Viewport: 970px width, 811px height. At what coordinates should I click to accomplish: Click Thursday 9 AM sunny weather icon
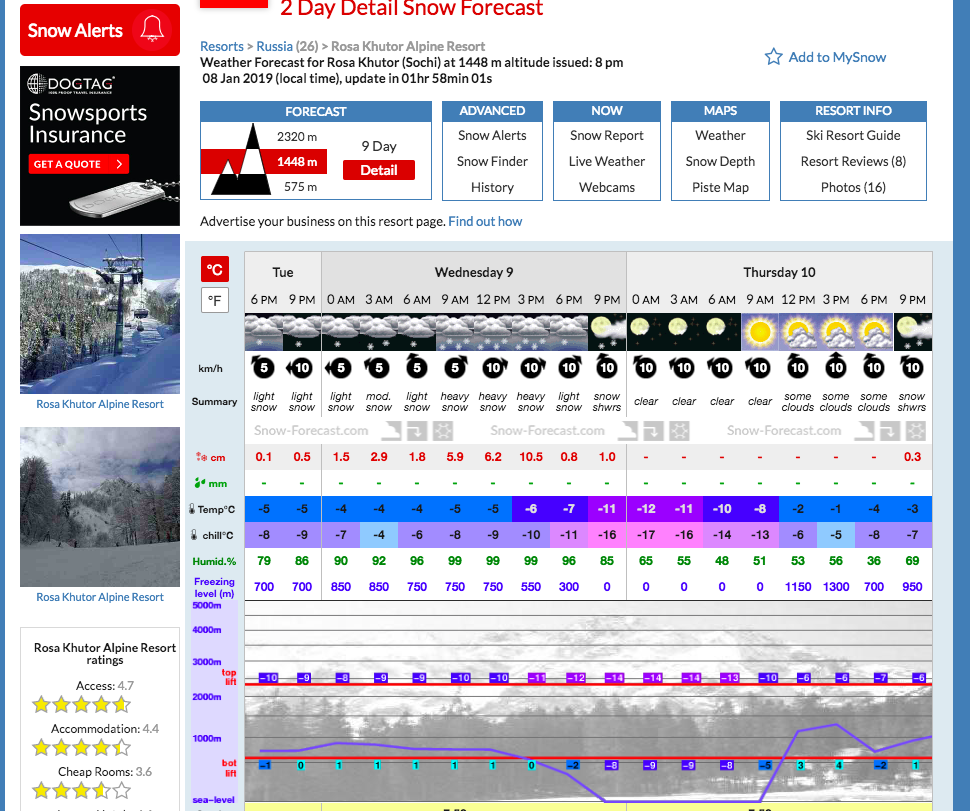click(x=760, y=332)
